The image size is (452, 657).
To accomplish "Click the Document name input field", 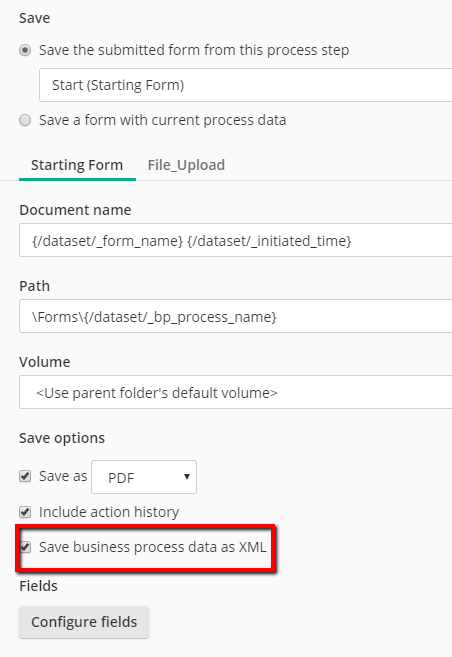I will tap(235, 241).
